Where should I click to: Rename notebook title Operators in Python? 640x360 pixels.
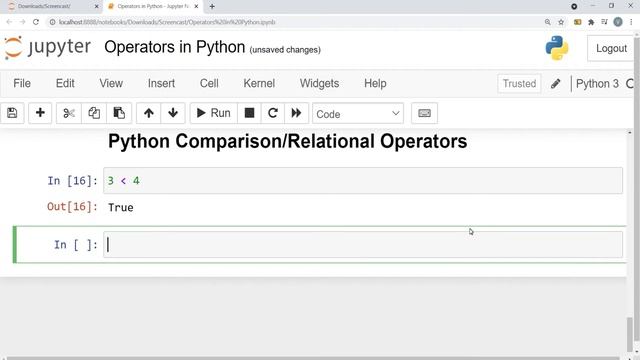(175, 47)
